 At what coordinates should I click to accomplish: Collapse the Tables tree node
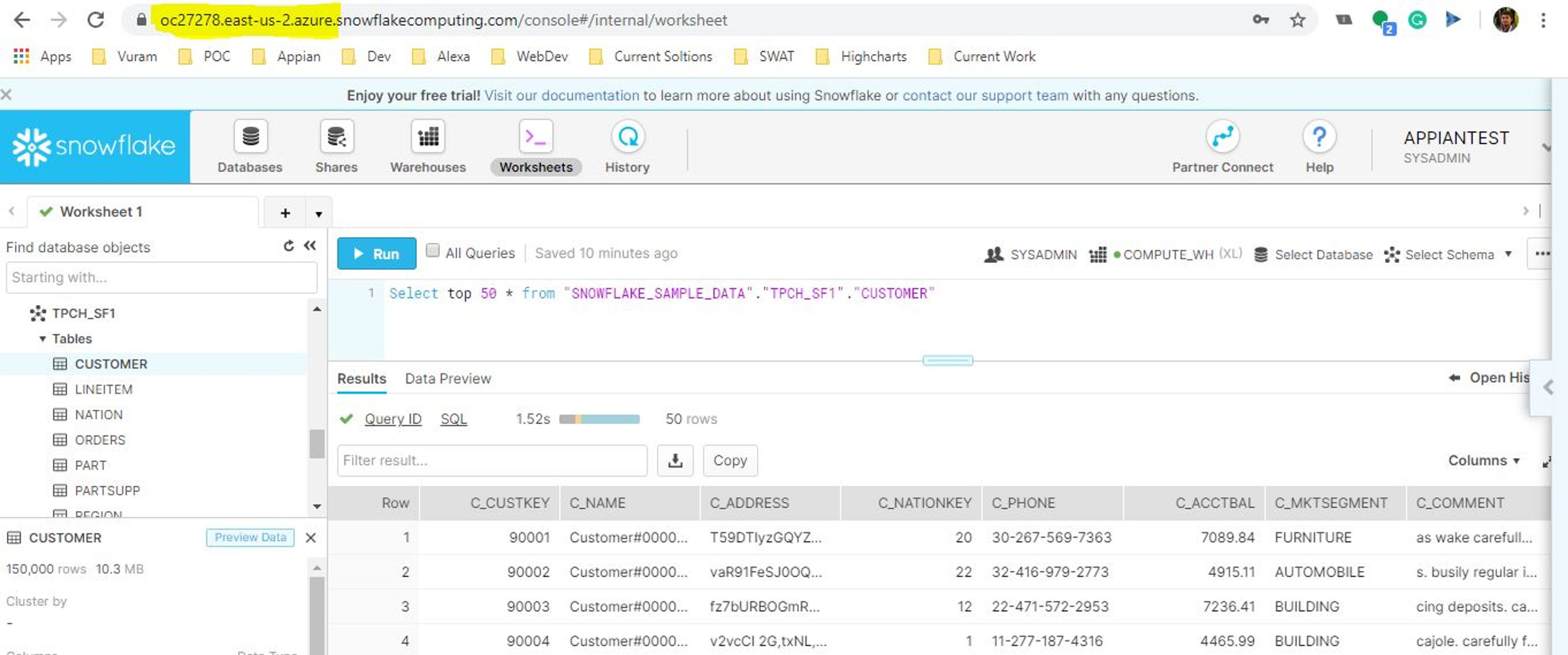coord(42,339)
